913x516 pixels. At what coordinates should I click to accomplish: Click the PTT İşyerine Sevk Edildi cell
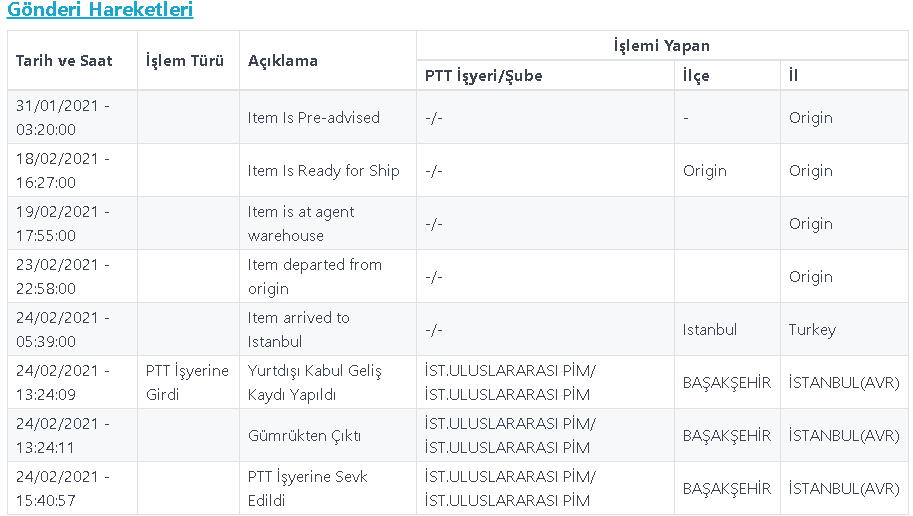(x=308, y=488)
